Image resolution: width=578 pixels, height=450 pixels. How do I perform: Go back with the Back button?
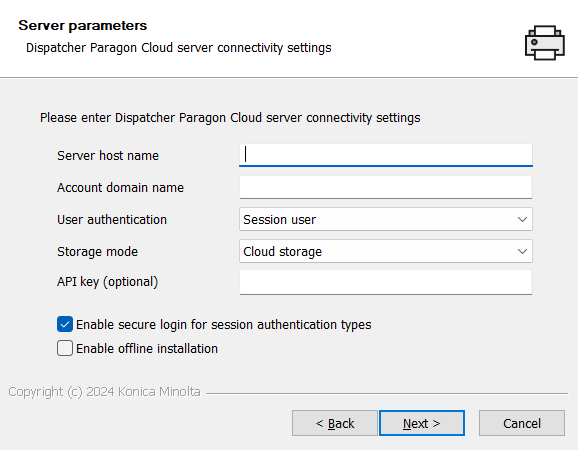[x=335, y=423]
